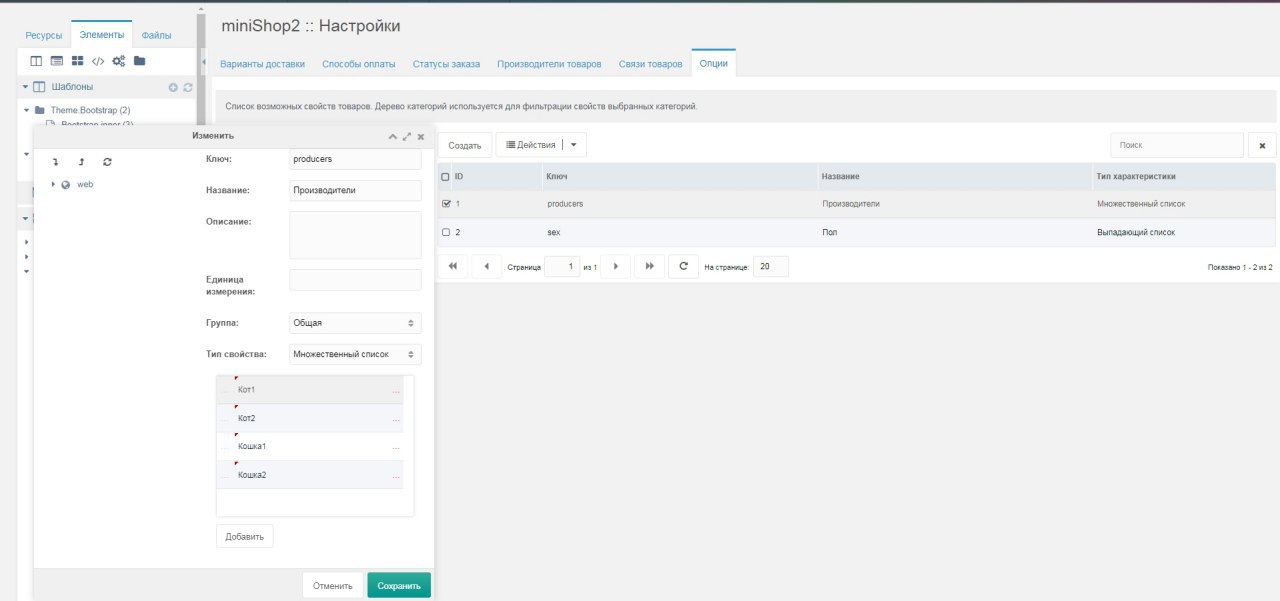The height and width of the screenshot is (601, 1280).
Task: Click the Единица измерения input field
Action: pos(355,280)
